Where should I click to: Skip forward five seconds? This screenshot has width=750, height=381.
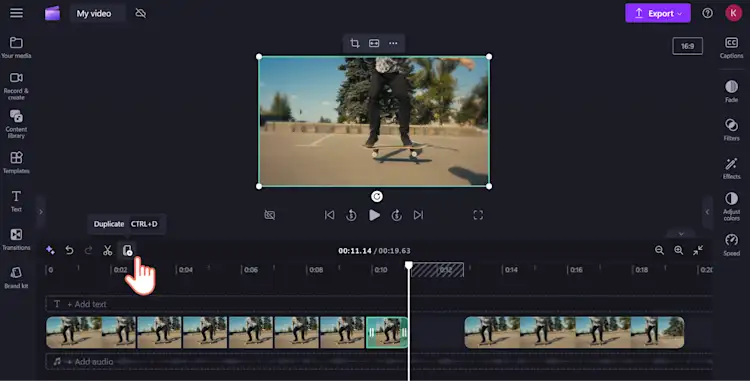(397, 215)
